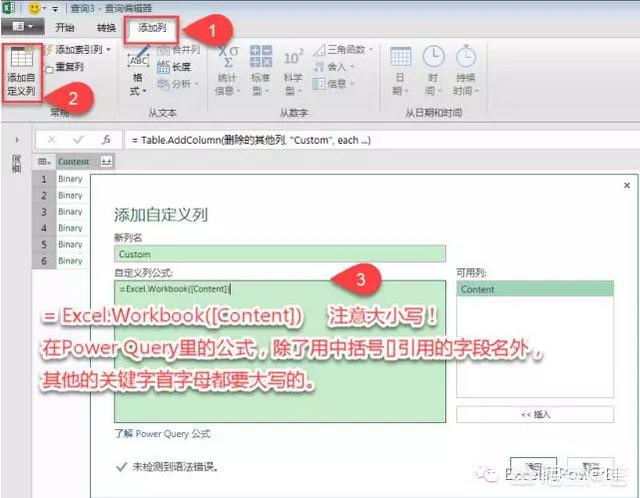Open the 格式 text format dropdown
This screenshot has width=640, height=498.
pos(138,71)
